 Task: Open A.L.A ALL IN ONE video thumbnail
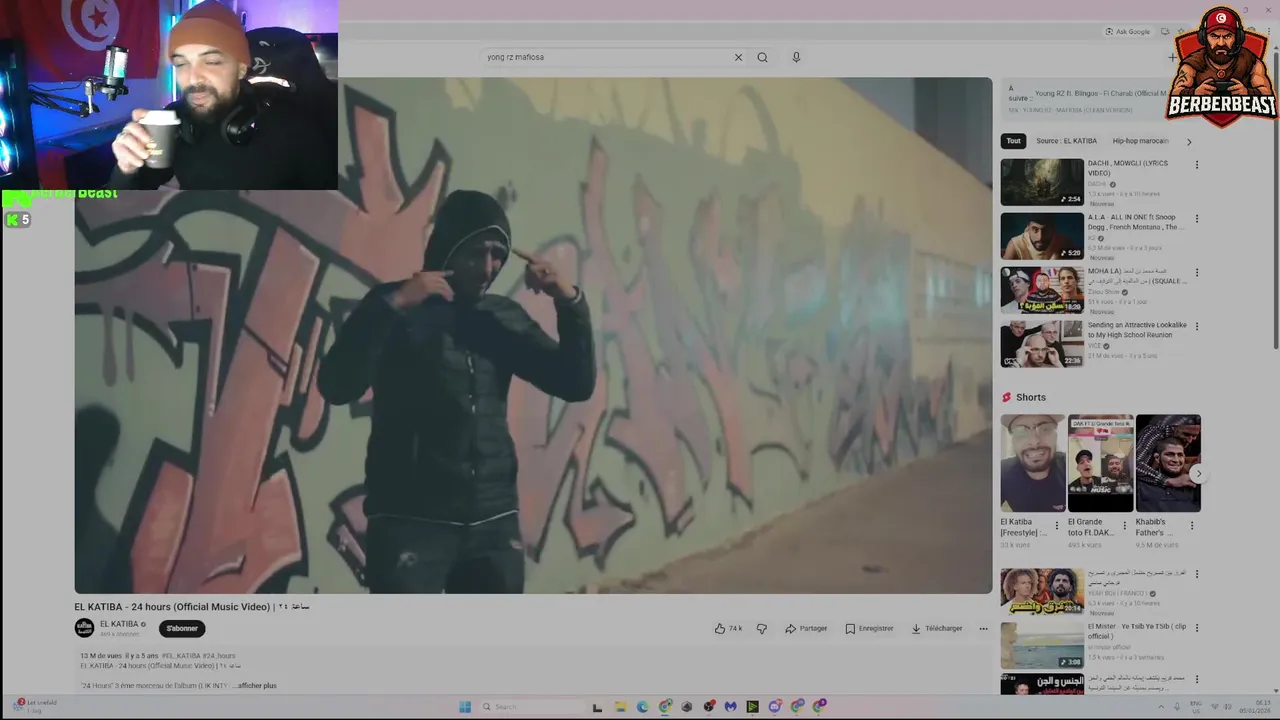pyautogui.click(x=1042, y=236)
